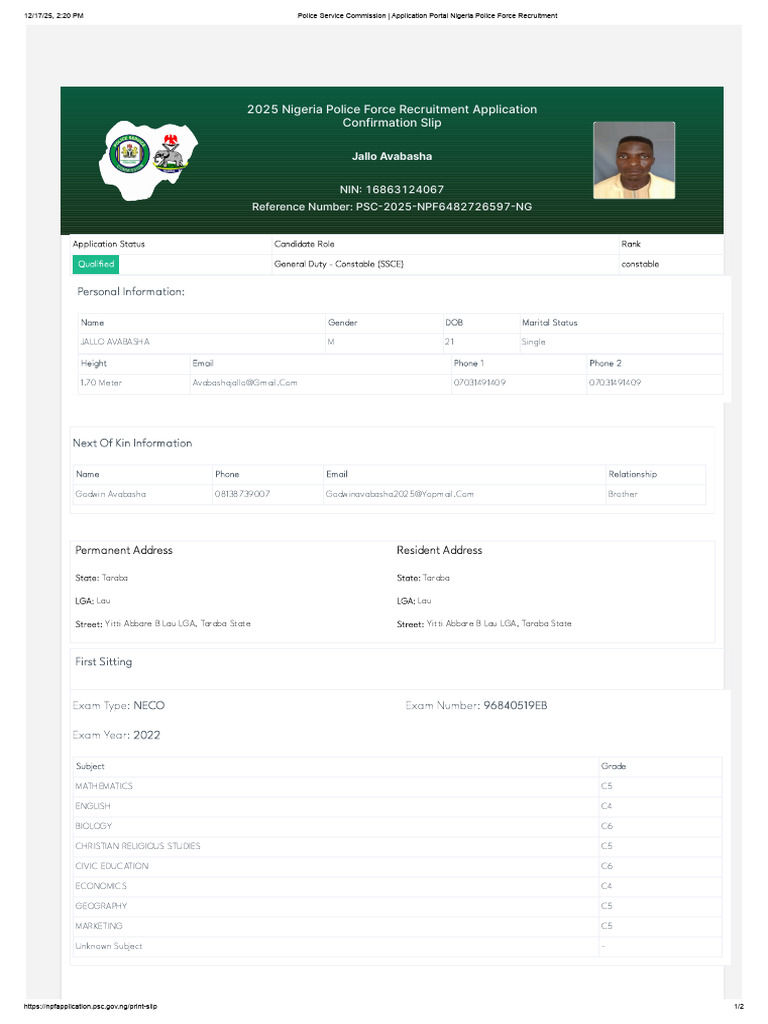Click the CIVIC EDUCATION subject row
This screenshot has width=768, height=1024.
pyautogui.click(x=398, y=866)
